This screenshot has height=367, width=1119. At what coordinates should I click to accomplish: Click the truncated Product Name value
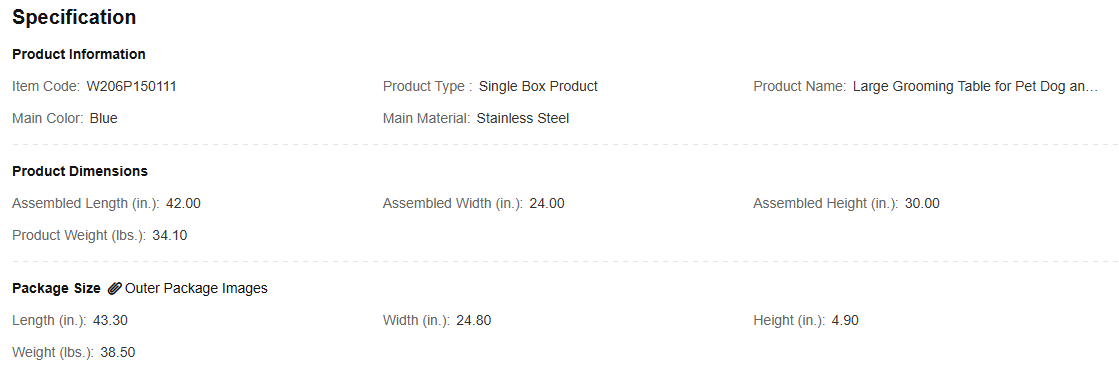(x=975, y=86)
